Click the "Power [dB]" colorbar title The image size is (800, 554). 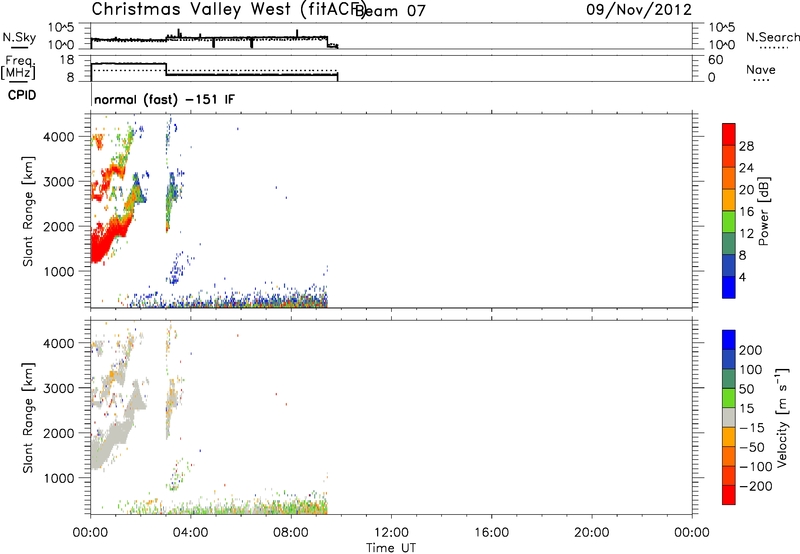tap(763, 211)
